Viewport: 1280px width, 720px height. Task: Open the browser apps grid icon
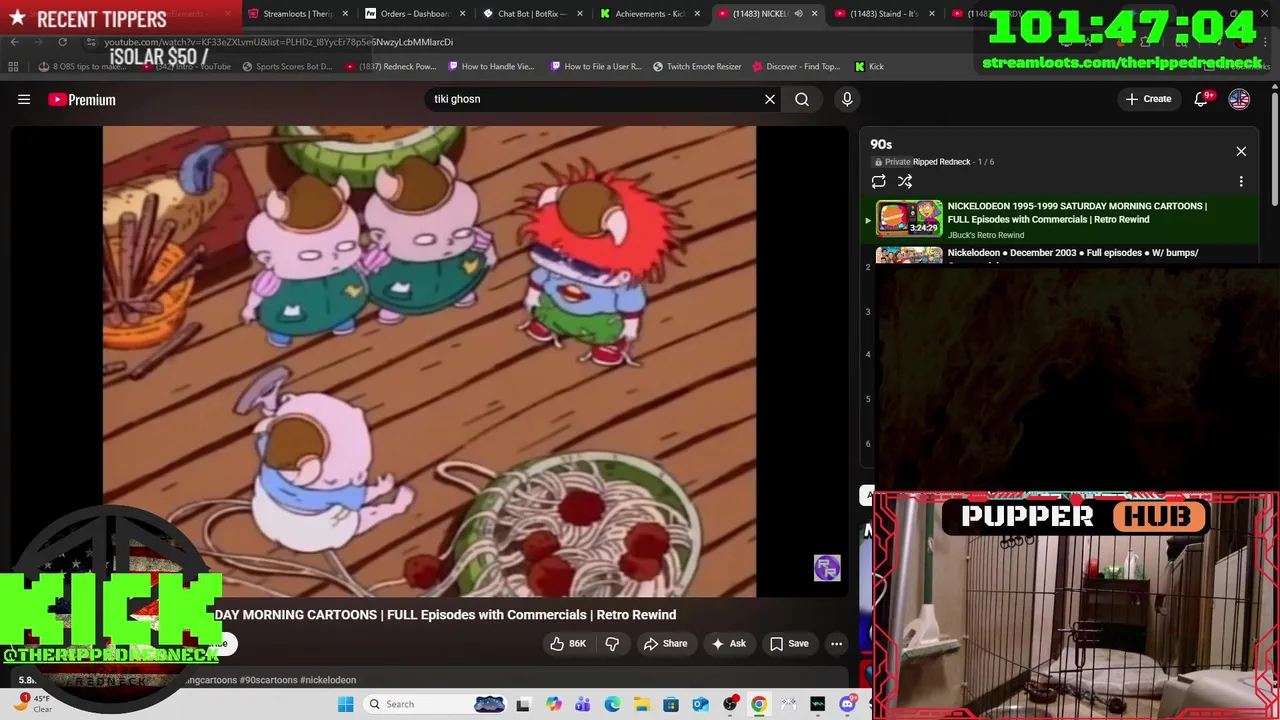(x=13, y=67)
